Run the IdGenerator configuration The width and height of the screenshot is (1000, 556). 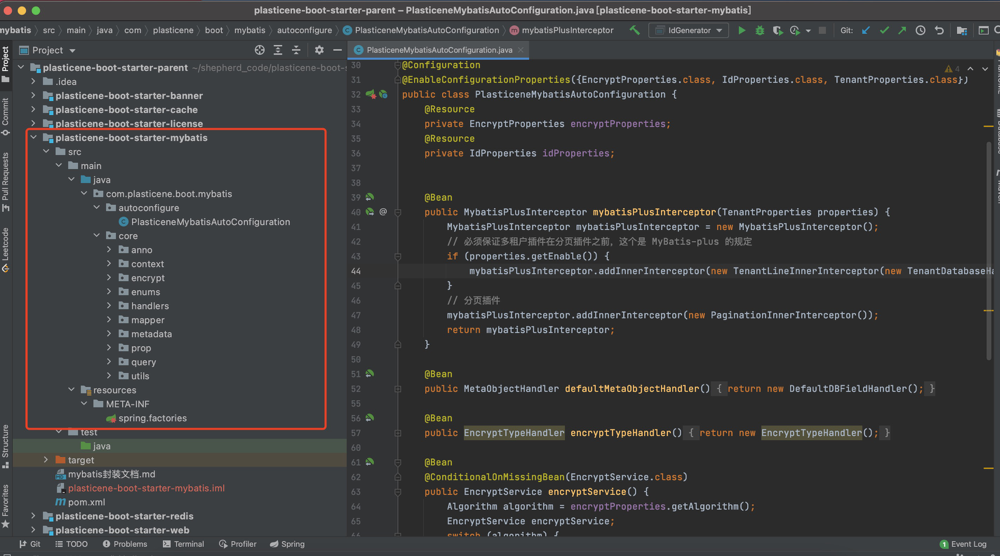tap(741, 30)
